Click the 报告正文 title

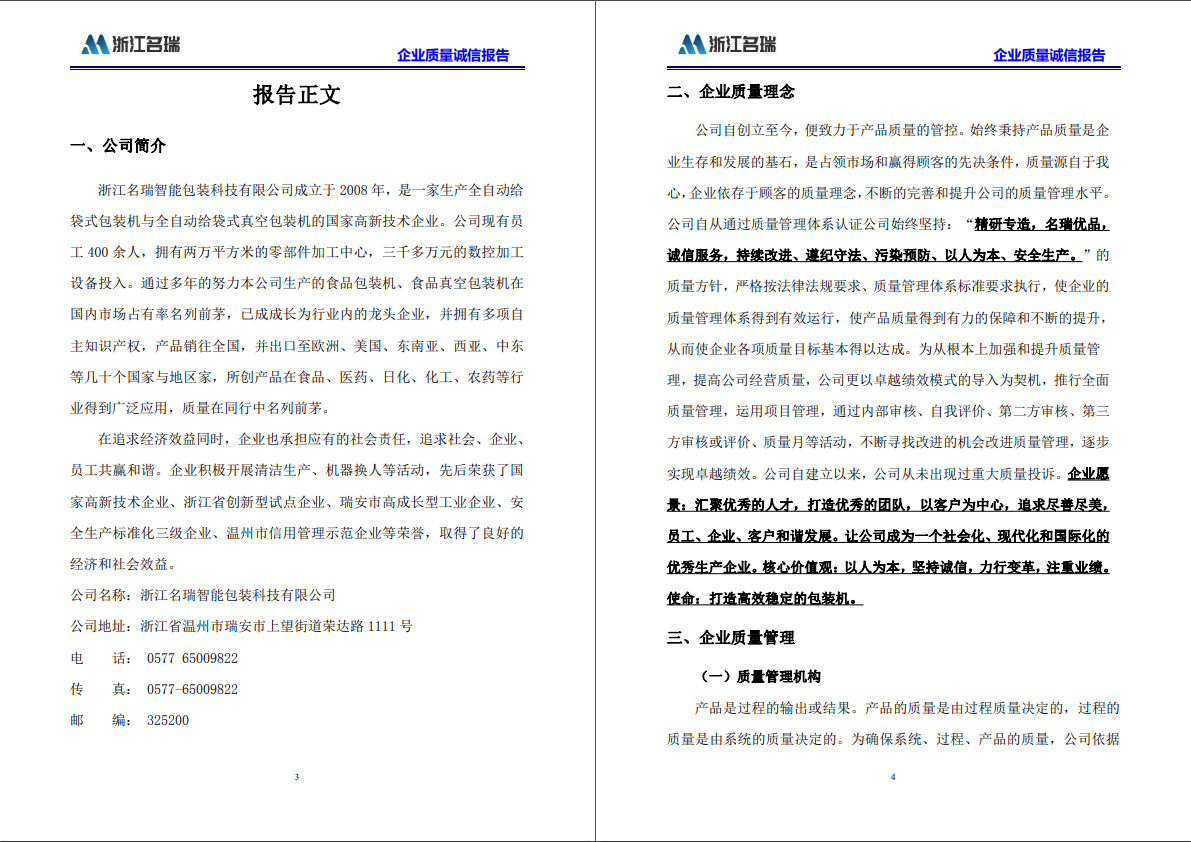(x=297, y=95)
